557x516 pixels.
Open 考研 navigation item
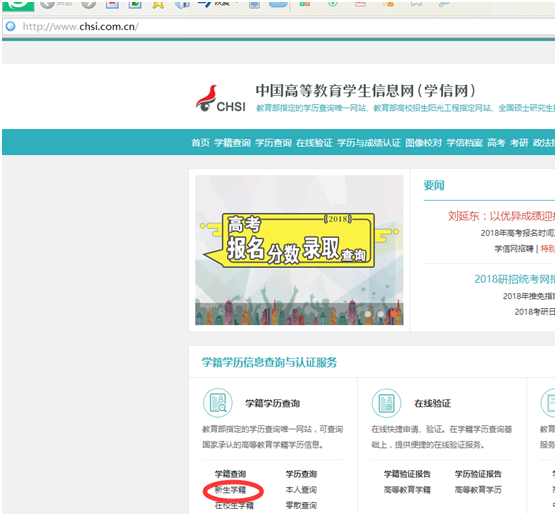click(x=519, y=143)
